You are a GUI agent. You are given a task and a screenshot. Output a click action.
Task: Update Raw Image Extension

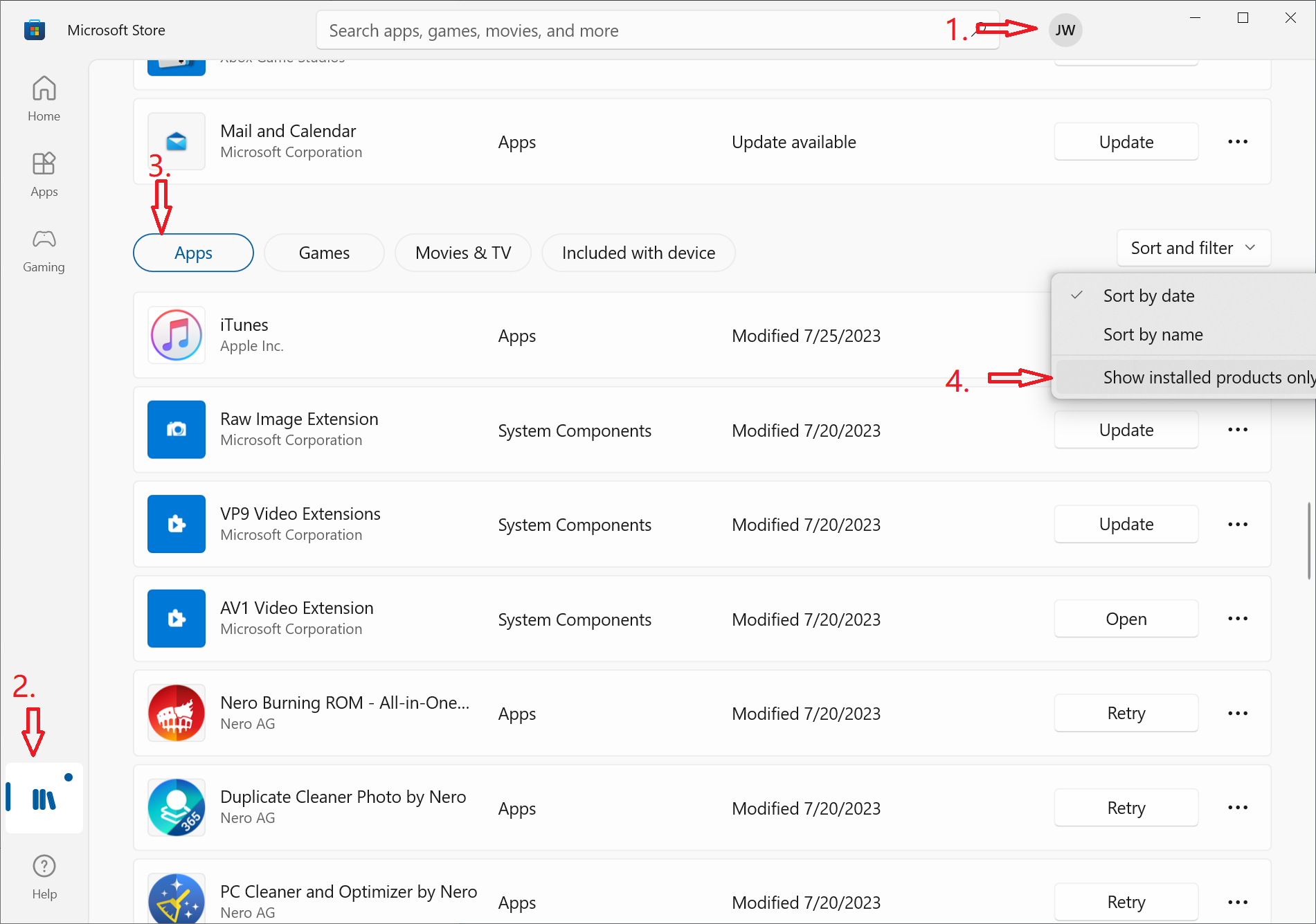(1126, 430)
